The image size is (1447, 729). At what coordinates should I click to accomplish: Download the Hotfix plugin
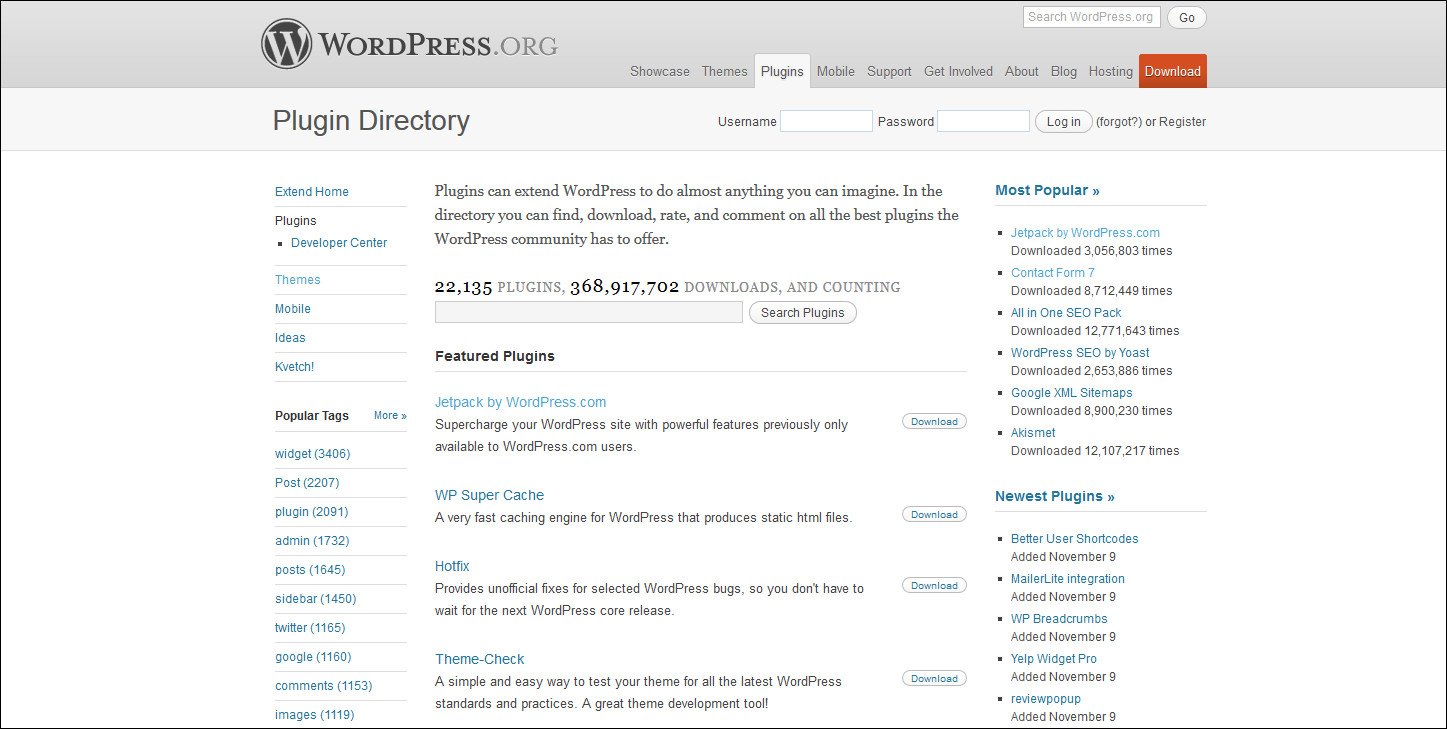pyautogui.click(x=934, y=586)
